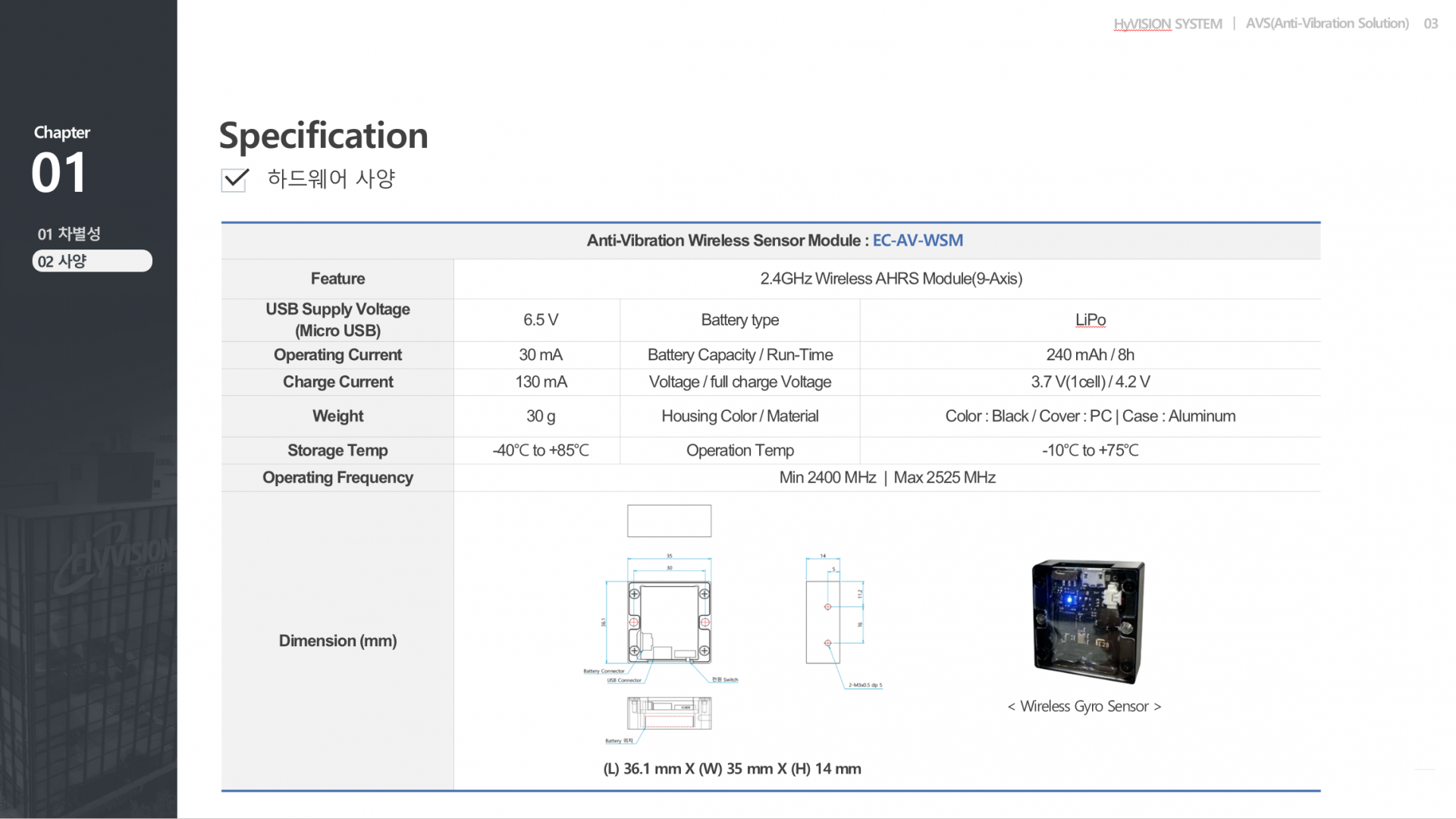Select the Wireless Gyro Sensor photo
This screenshot has width=1456, height=819.
[x=1088, y=622]
